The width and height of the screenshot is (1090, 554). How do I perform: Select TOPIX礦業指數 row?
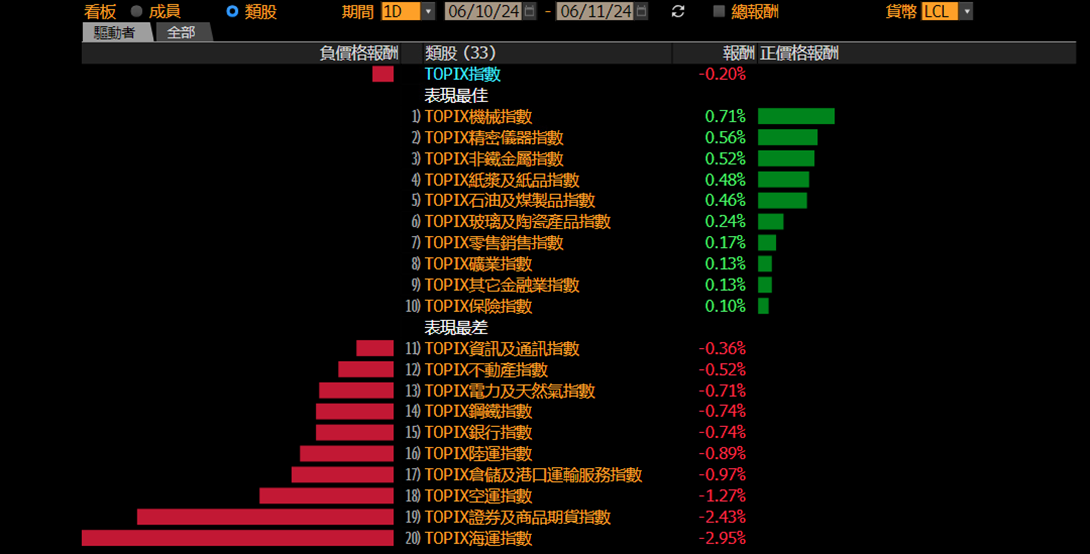[478, 263]
